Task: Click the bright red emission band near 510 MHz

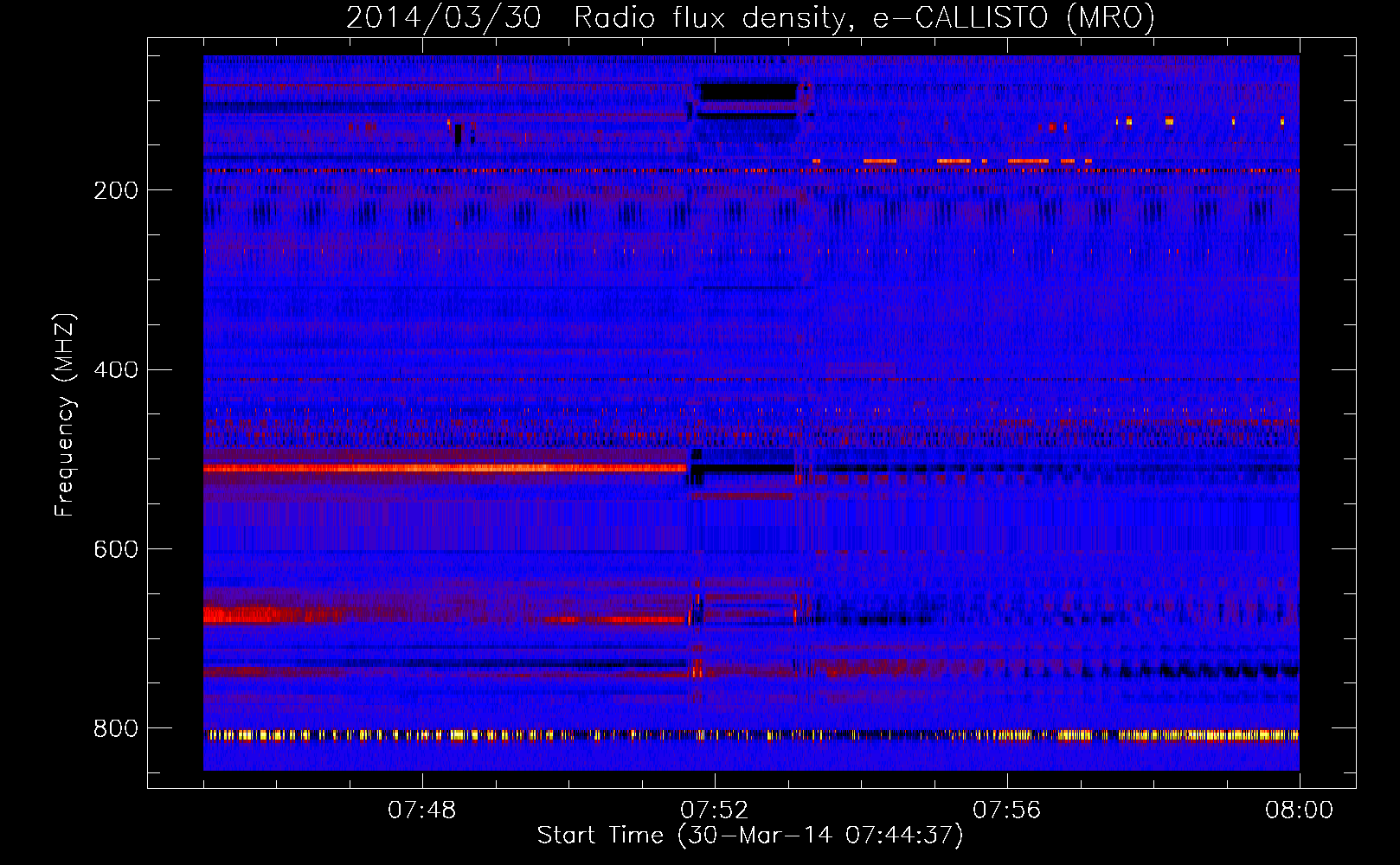Action: (445, 469)
